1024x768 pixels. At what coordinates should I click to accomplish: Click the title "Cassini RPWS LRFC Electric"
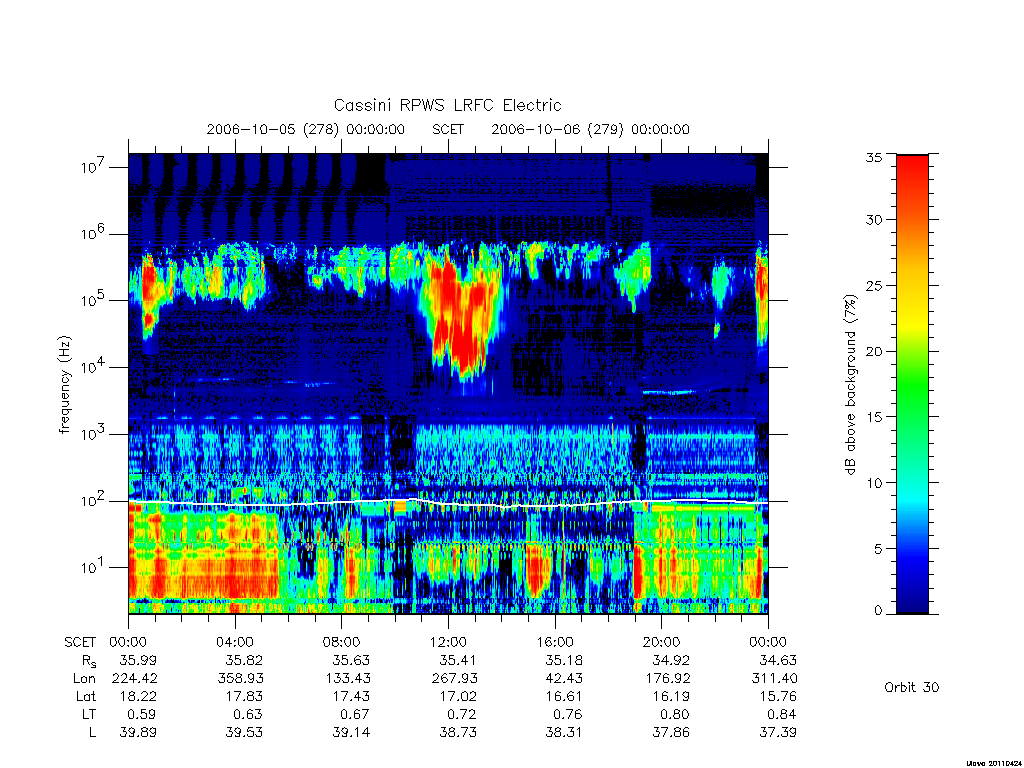tap(447, 105)
